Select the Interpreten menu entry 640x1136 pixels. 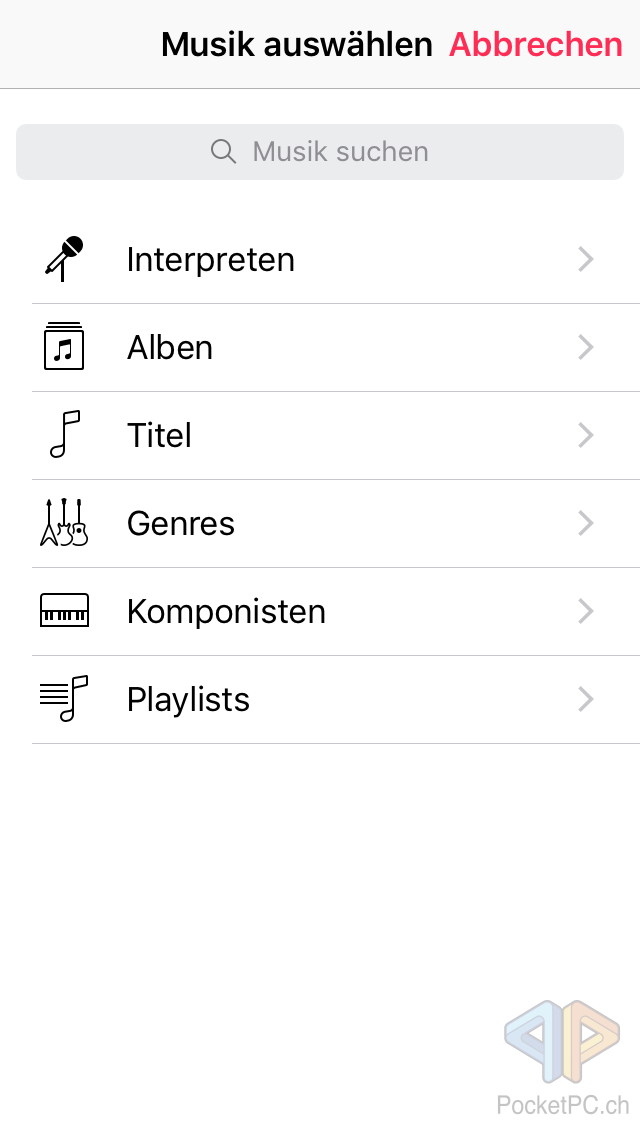[x=211, y=260]
